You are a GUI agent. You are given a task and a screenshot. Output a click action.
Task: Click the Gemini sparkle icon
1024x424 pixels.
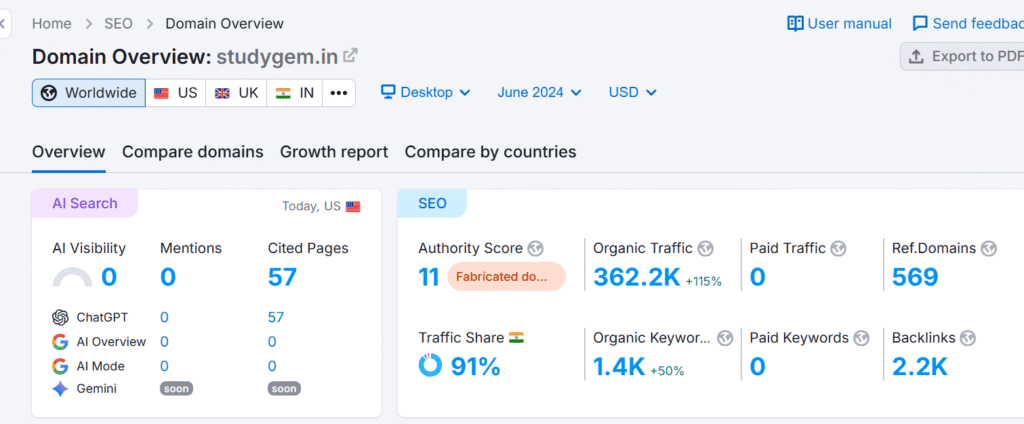(x=60, y=389)
